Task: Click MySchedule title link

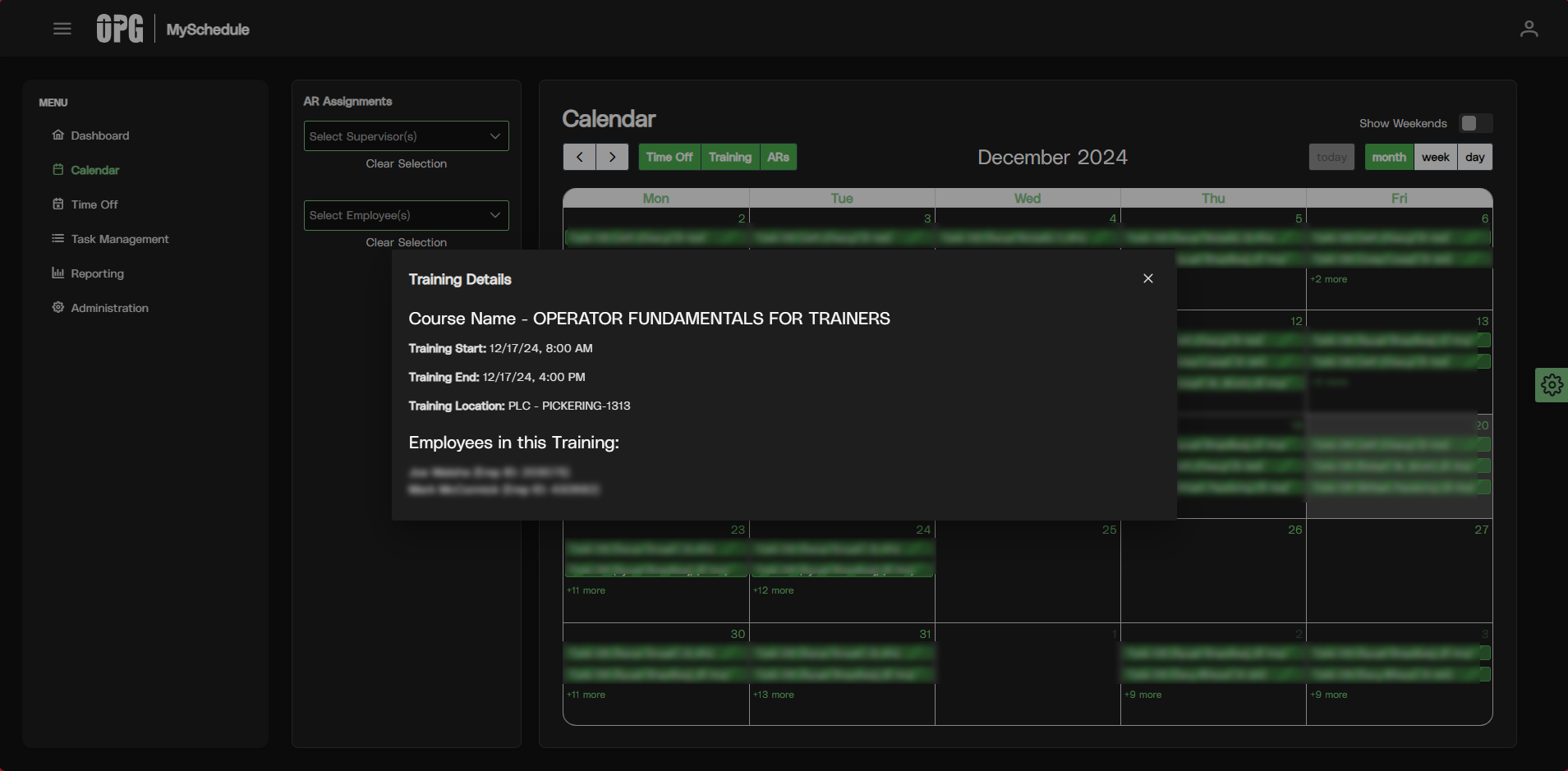Action: pyautogui.click(x=208, y=30)
